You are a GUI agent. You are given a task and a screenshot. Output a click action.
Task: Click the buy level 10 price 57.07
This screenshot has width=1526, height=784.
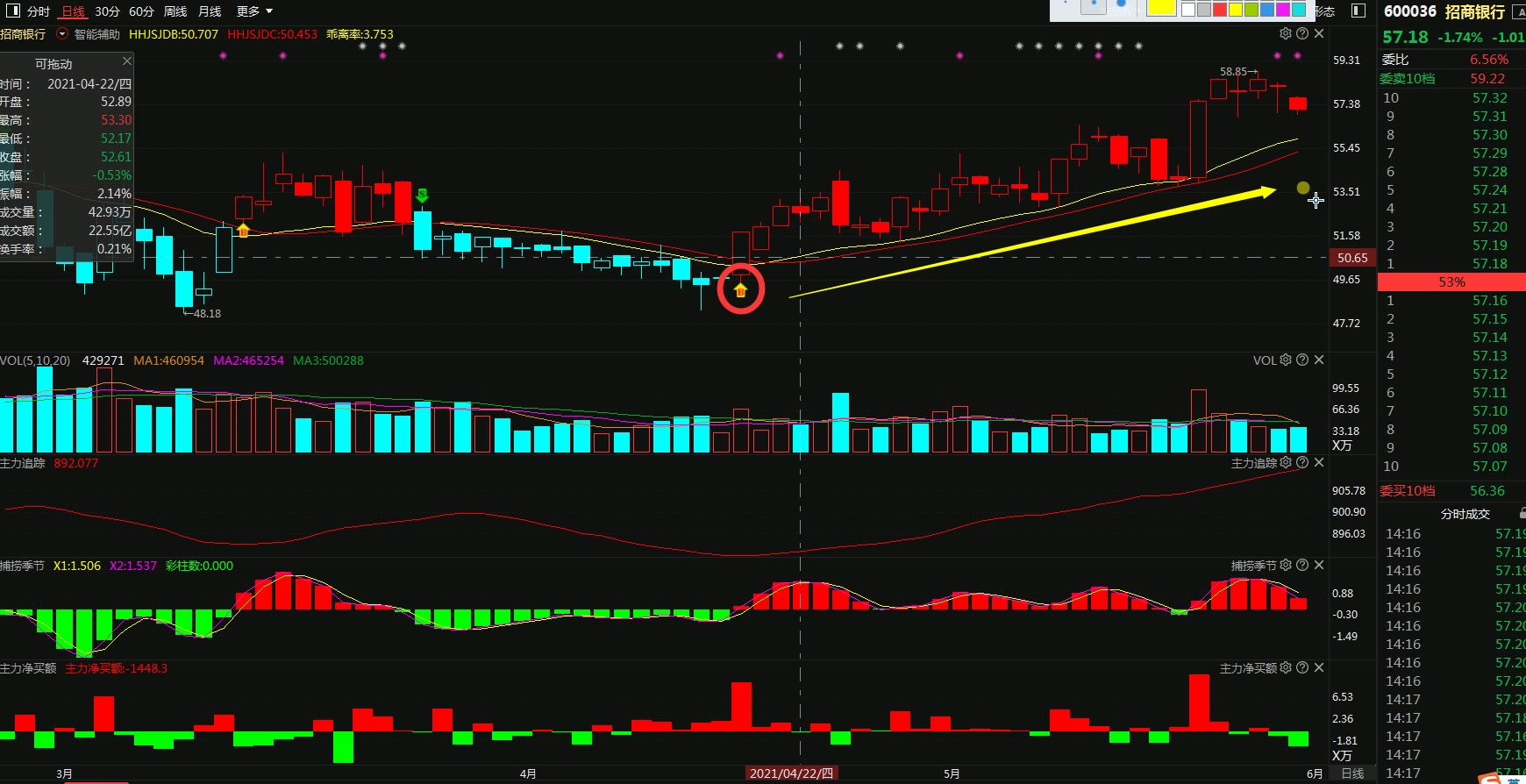click(x=1490, y=467)
